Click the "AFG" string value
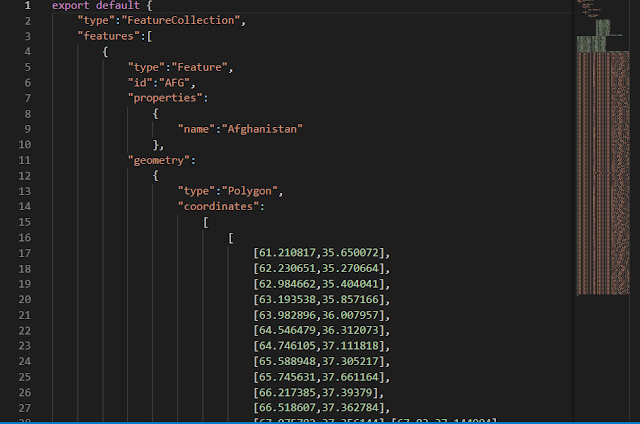 coord(174,83)
